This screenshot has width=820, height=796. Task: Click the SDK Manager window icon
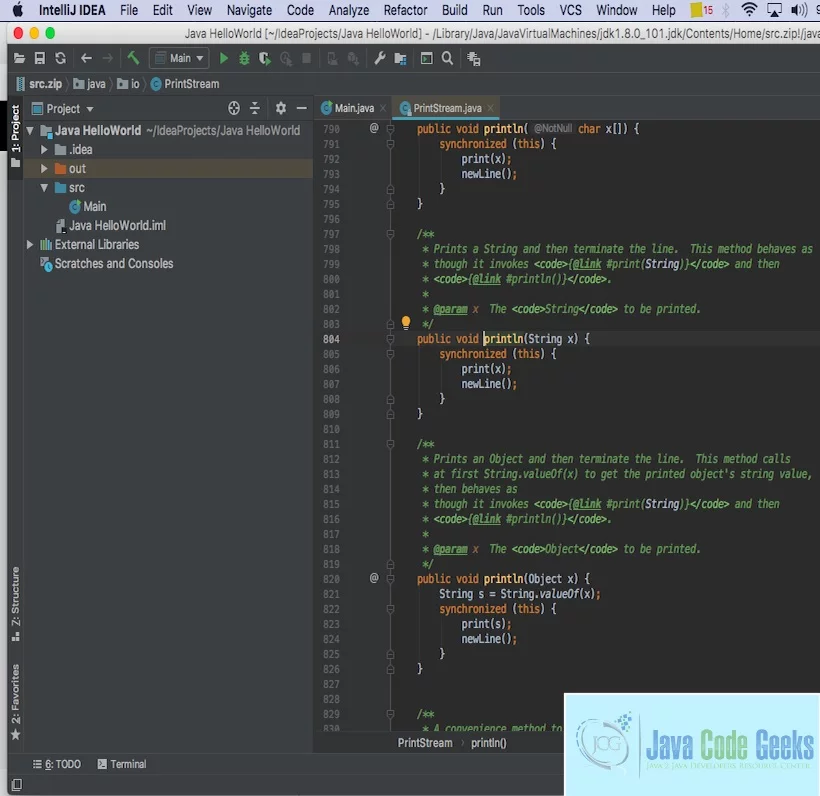click(x=427, y=58)
